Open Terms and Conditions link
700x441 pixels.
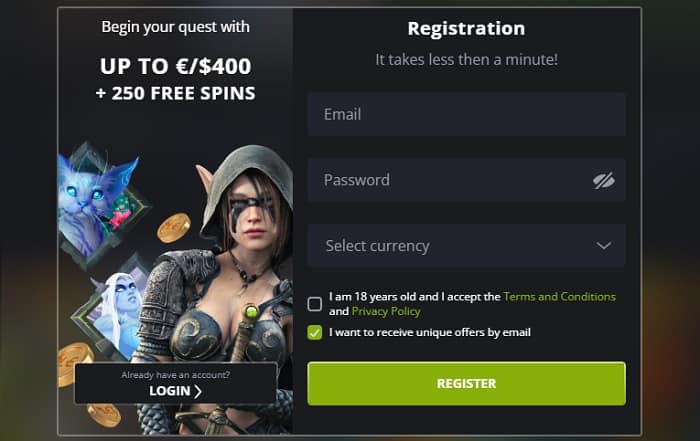559,297
